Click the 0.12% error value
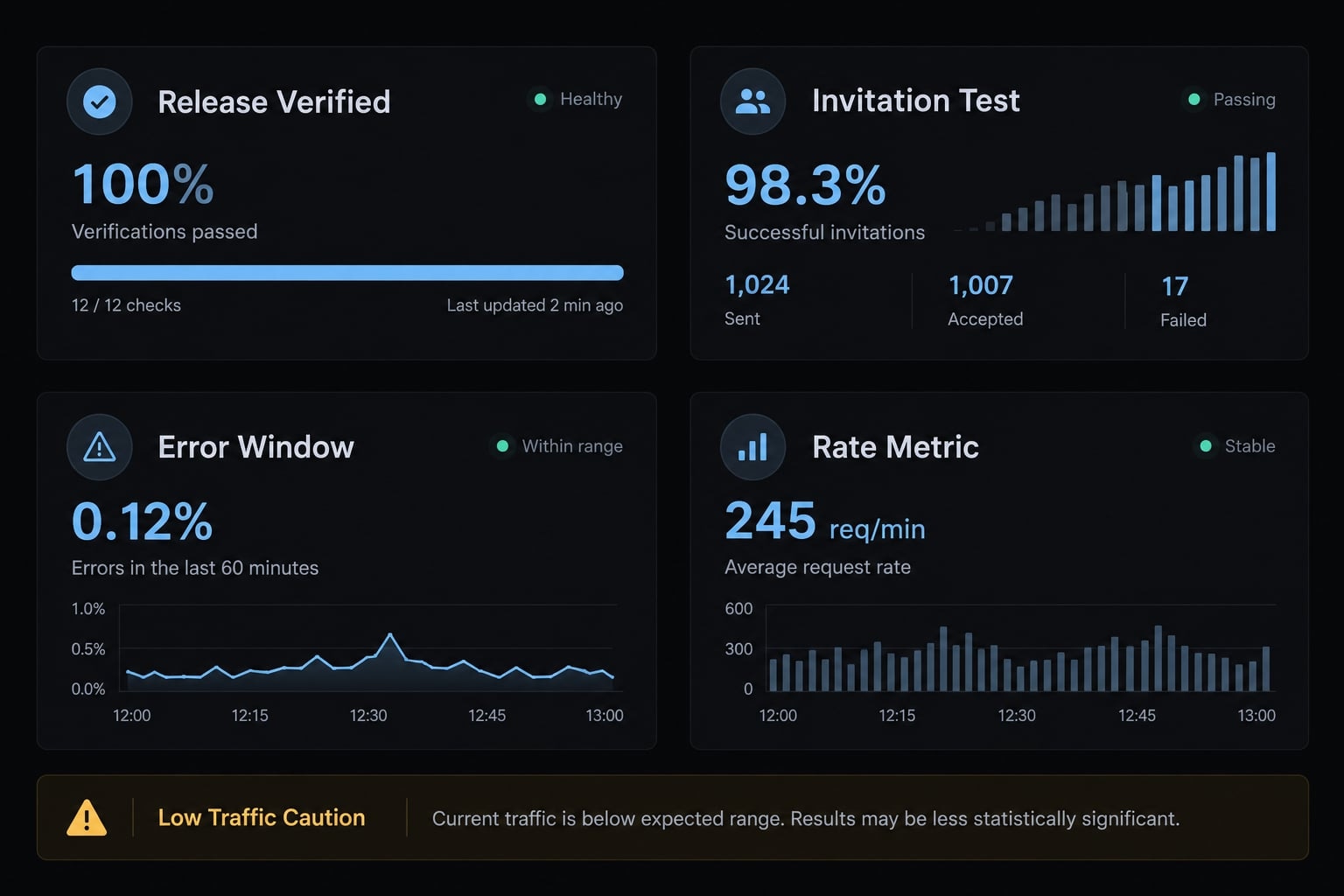The height and width of the screenshot is (896, 1344). click(142, 521)
